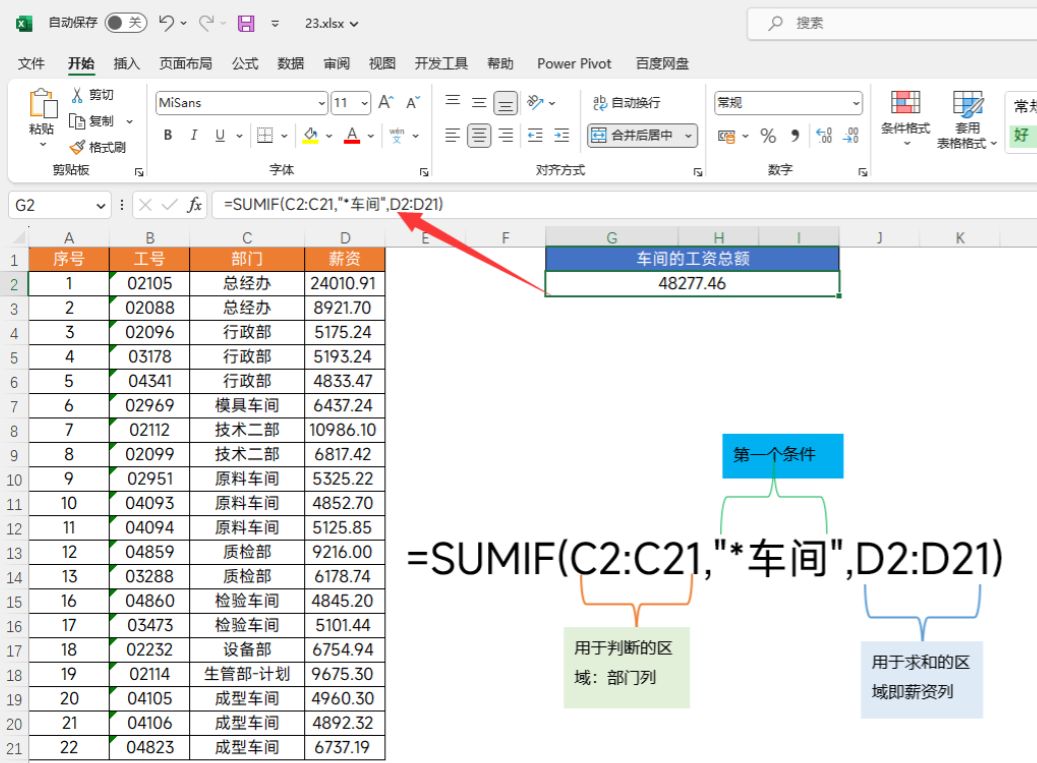1037x763 pixels.
Task: Open 套用表格格式 table format button
Action: [967, 119]
